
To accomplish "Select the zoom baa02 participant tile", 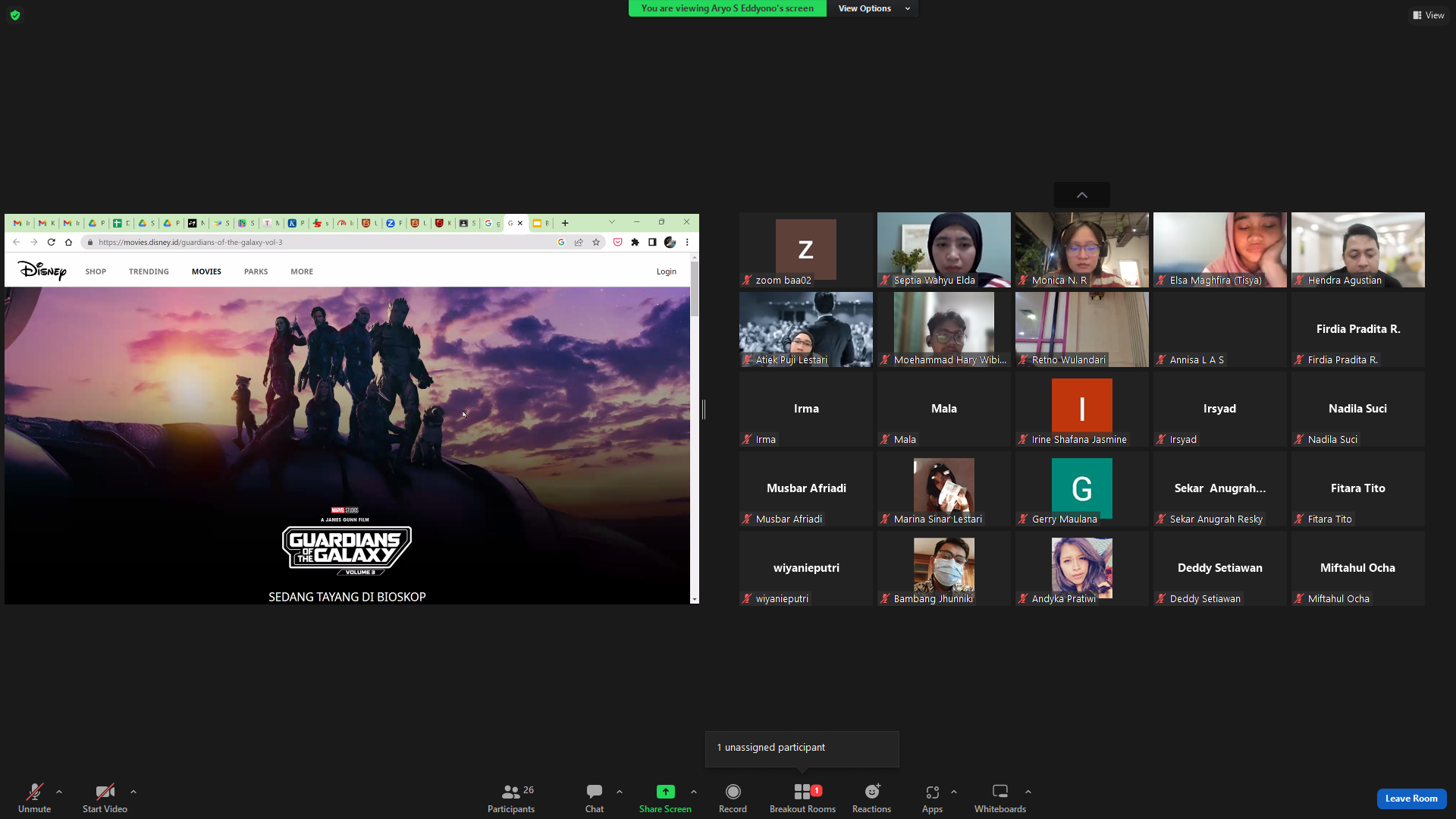I will pos(806,249).
